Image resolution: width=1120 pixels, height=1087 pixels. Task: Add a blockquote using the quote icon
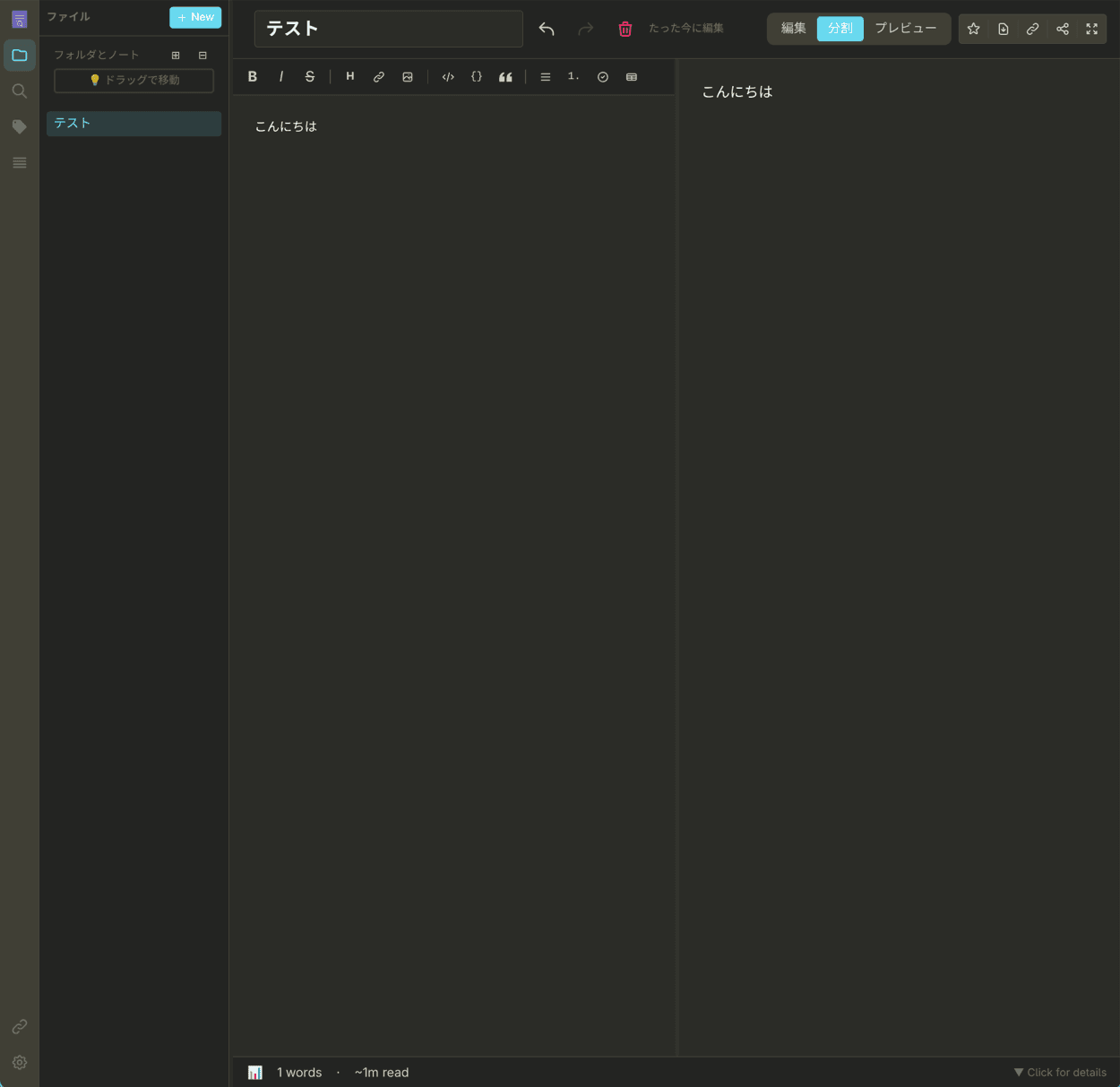(x=505, y=77)
